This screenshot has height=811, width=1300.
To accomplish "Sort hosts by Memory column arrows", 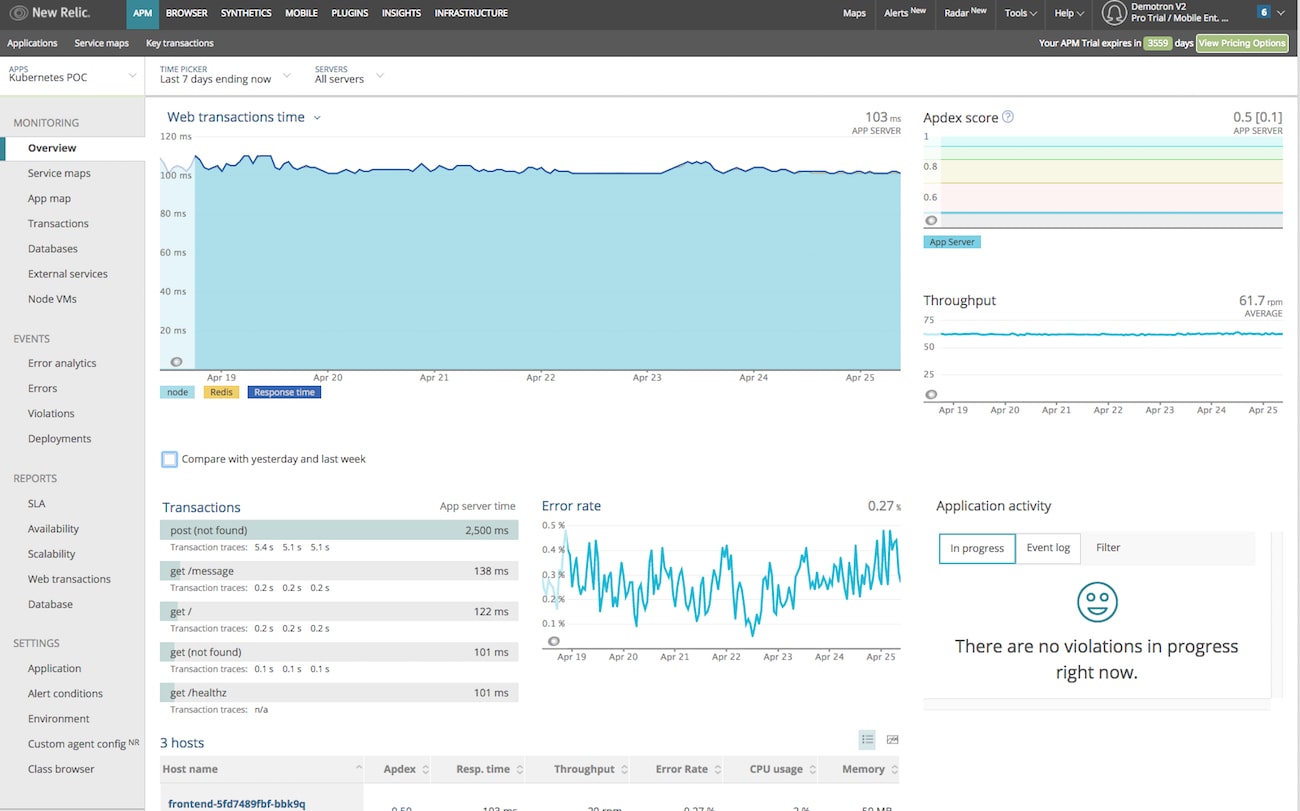I will click(x=894, y=770).
